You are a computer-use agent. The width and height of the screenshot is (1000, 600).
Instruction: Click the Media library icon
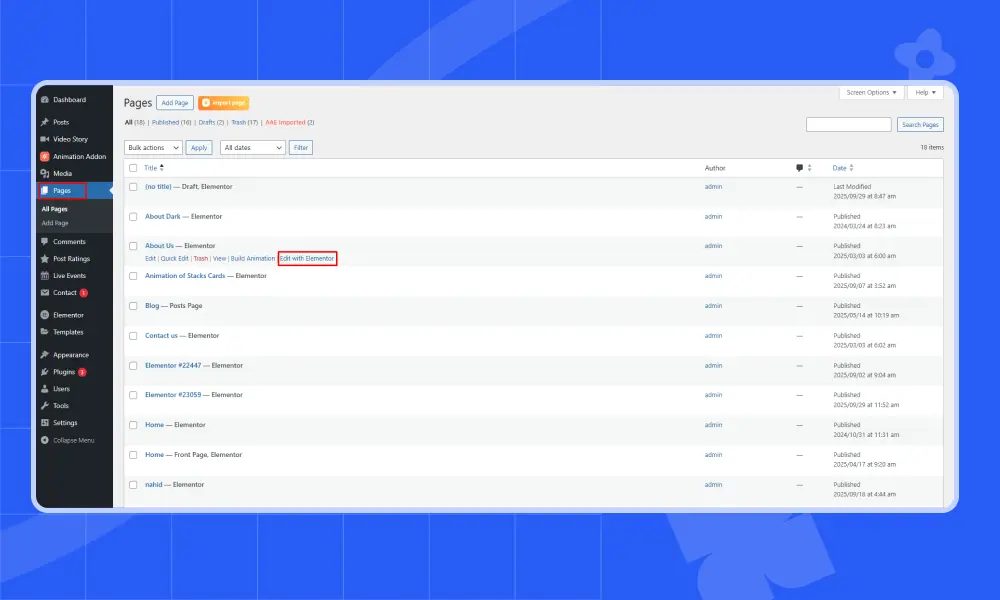click(45, 173)
